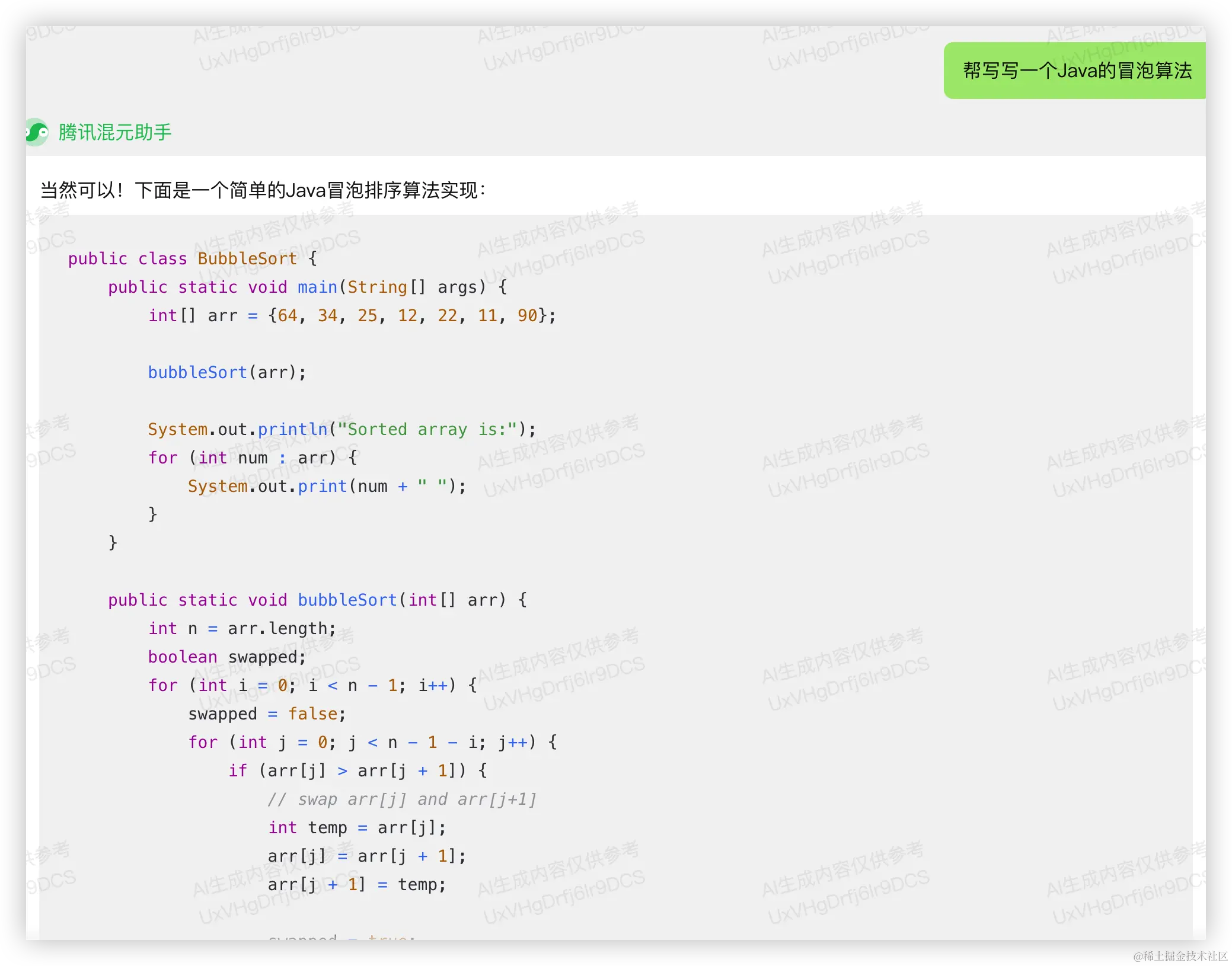Click the number 90 in the array
The image size is (1232, 966).
[527, 316]
